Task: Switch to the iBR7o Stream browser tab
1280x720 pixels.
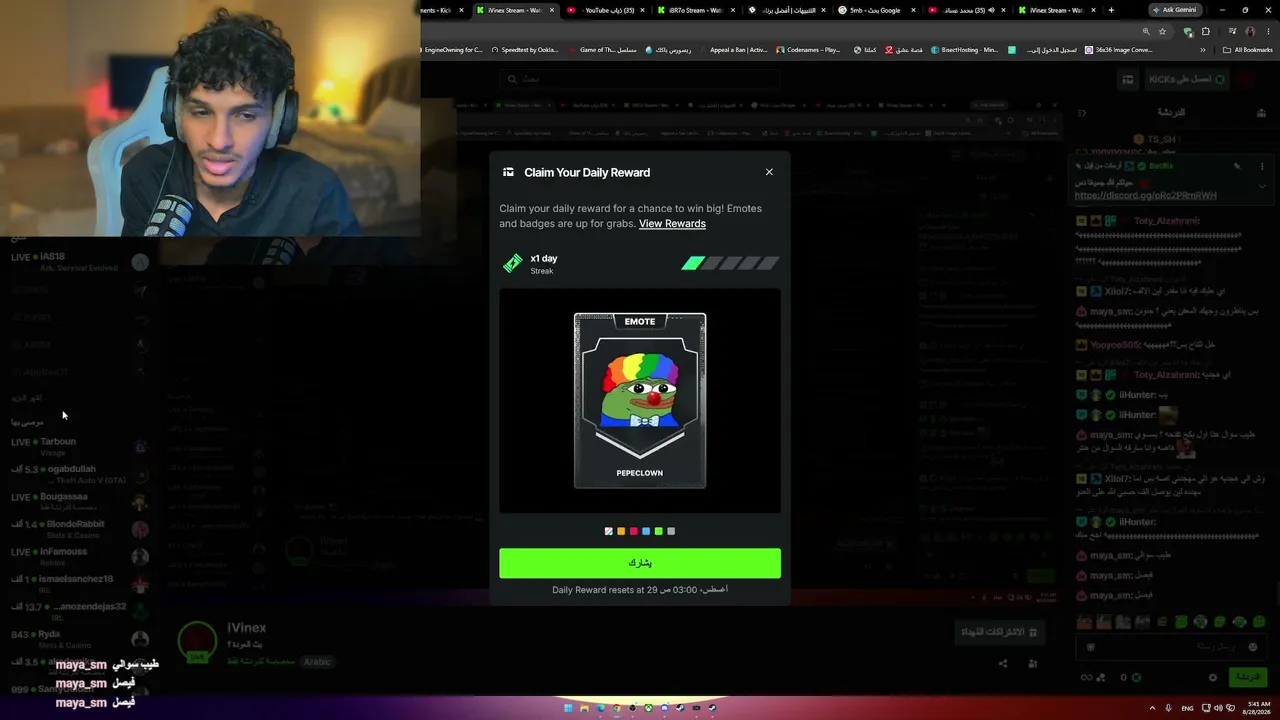Action: pyautogui.click(x=695, y=10)
